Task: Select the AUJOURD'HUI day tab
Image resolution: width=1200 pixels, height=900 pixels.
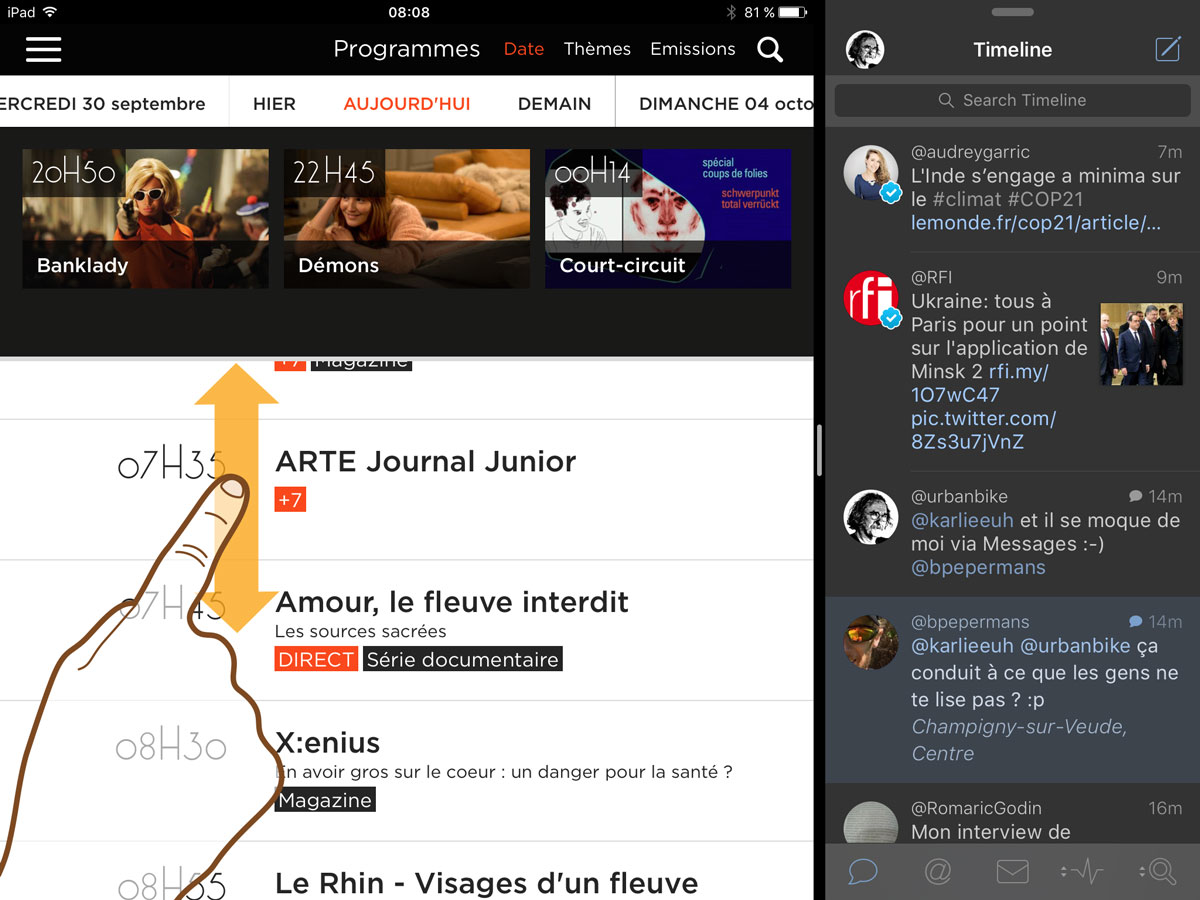Action: 407,103
